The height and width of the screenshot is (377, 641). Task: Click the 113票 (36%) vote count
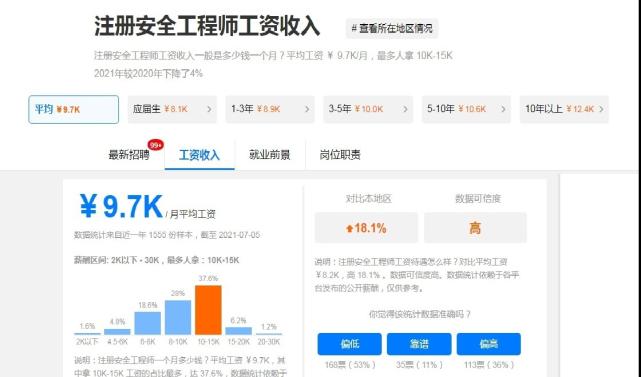point(489,365)
